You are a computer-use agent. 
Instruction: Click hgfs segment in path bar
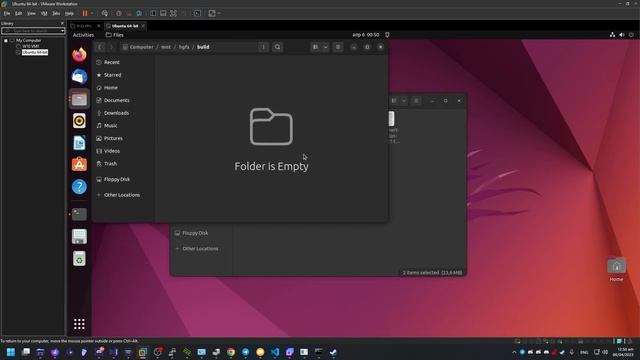pos(184,47)
